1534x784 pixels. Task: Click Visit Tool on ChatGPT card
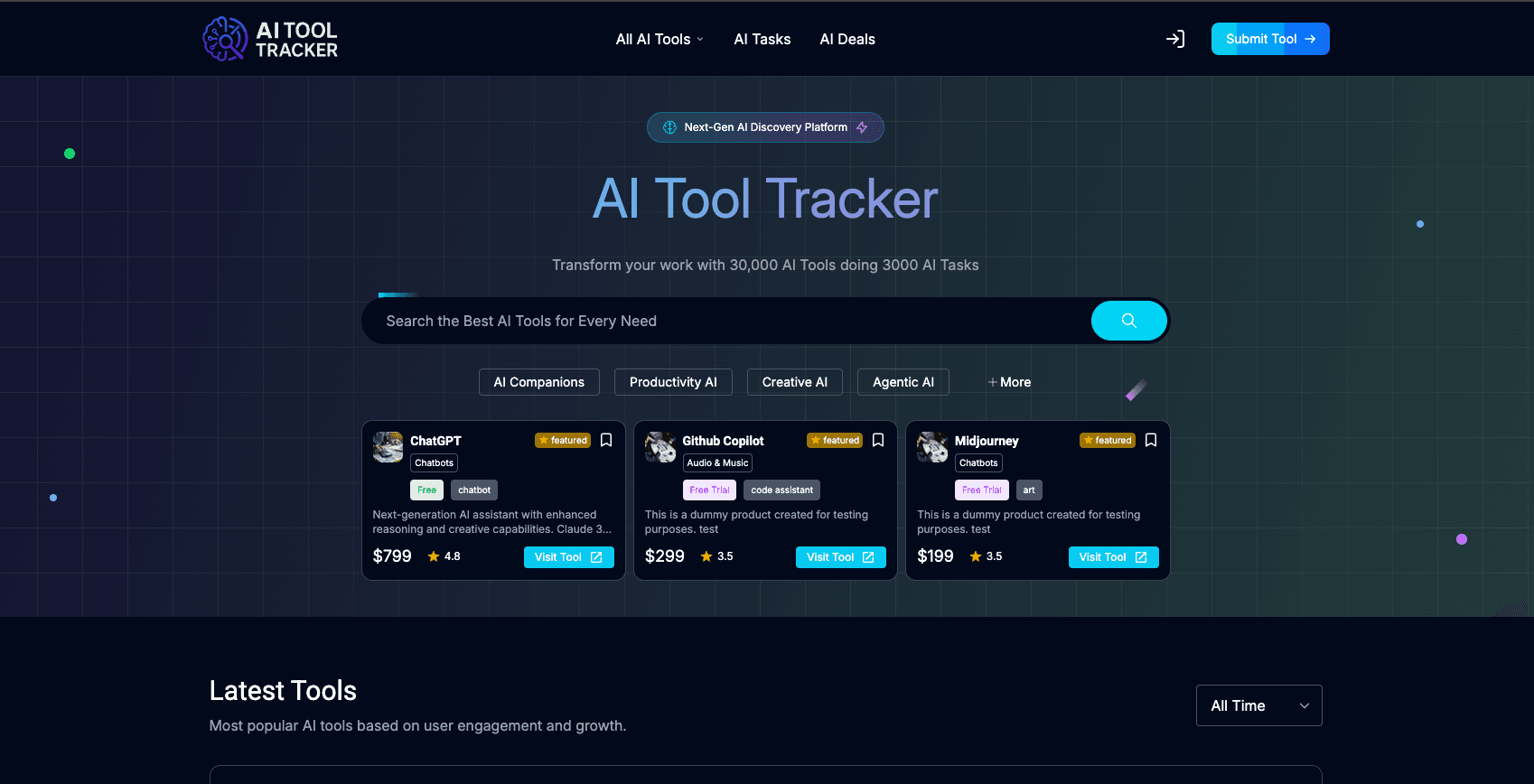click(x=569, y=557)
